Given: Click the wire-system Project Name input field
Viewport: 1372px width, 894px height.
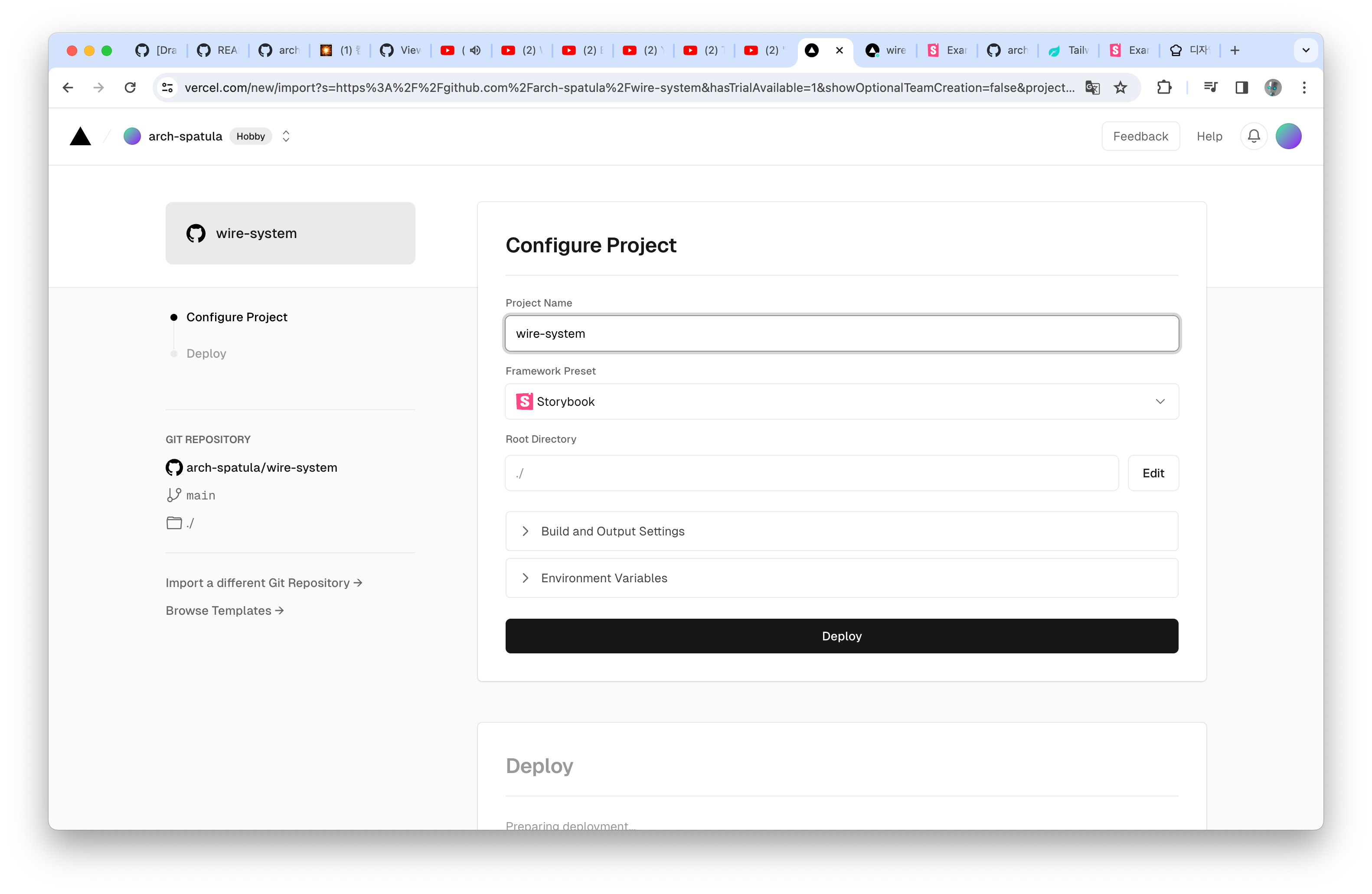Looking at the screenshot, I should (841, 333).
